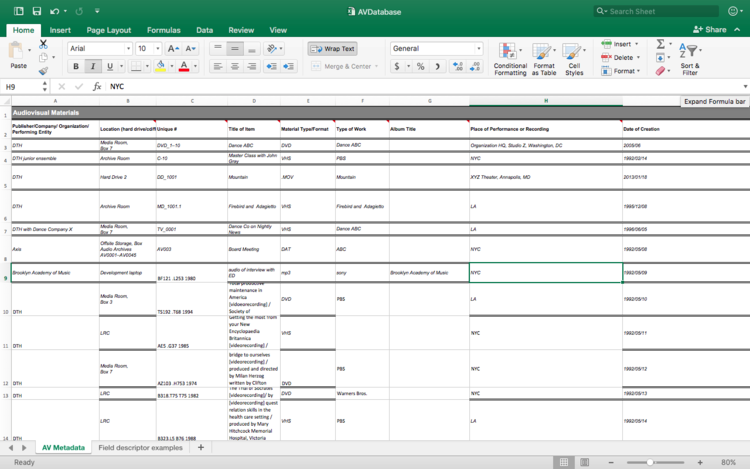
Task: Click Insert cells button
Action: click(x=620, y=44)
